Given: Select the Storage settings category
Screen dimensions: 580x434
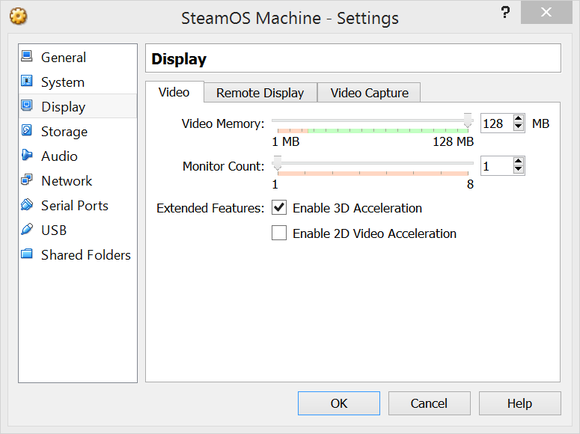Looking at the screenshot, I should click(x=78, y=131).
